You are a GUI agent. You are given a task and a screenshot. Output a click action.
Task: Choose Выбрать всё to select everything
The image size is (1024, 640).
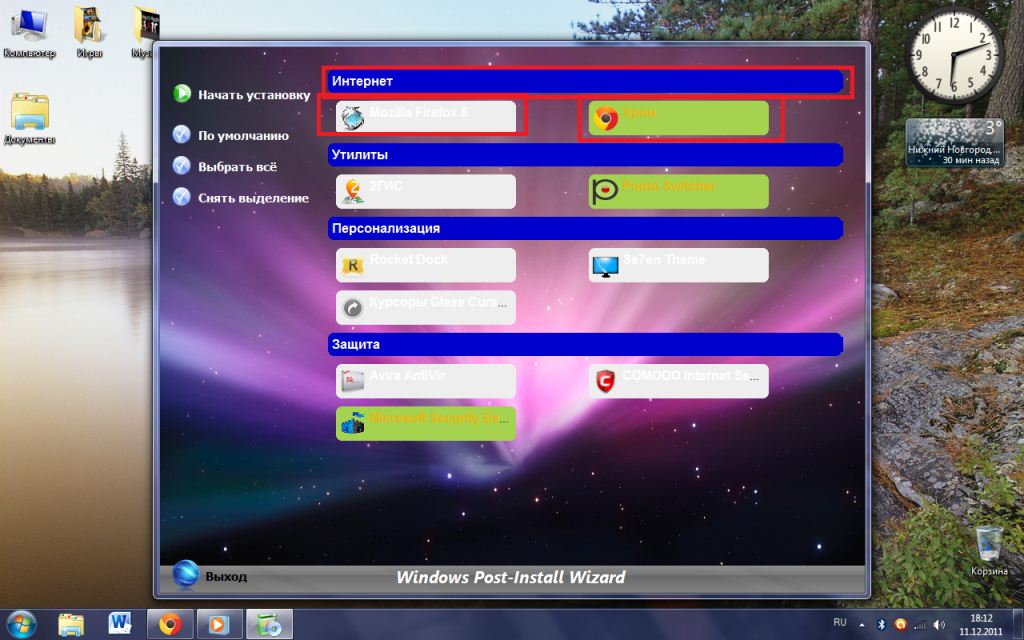(x=225, y=167)
